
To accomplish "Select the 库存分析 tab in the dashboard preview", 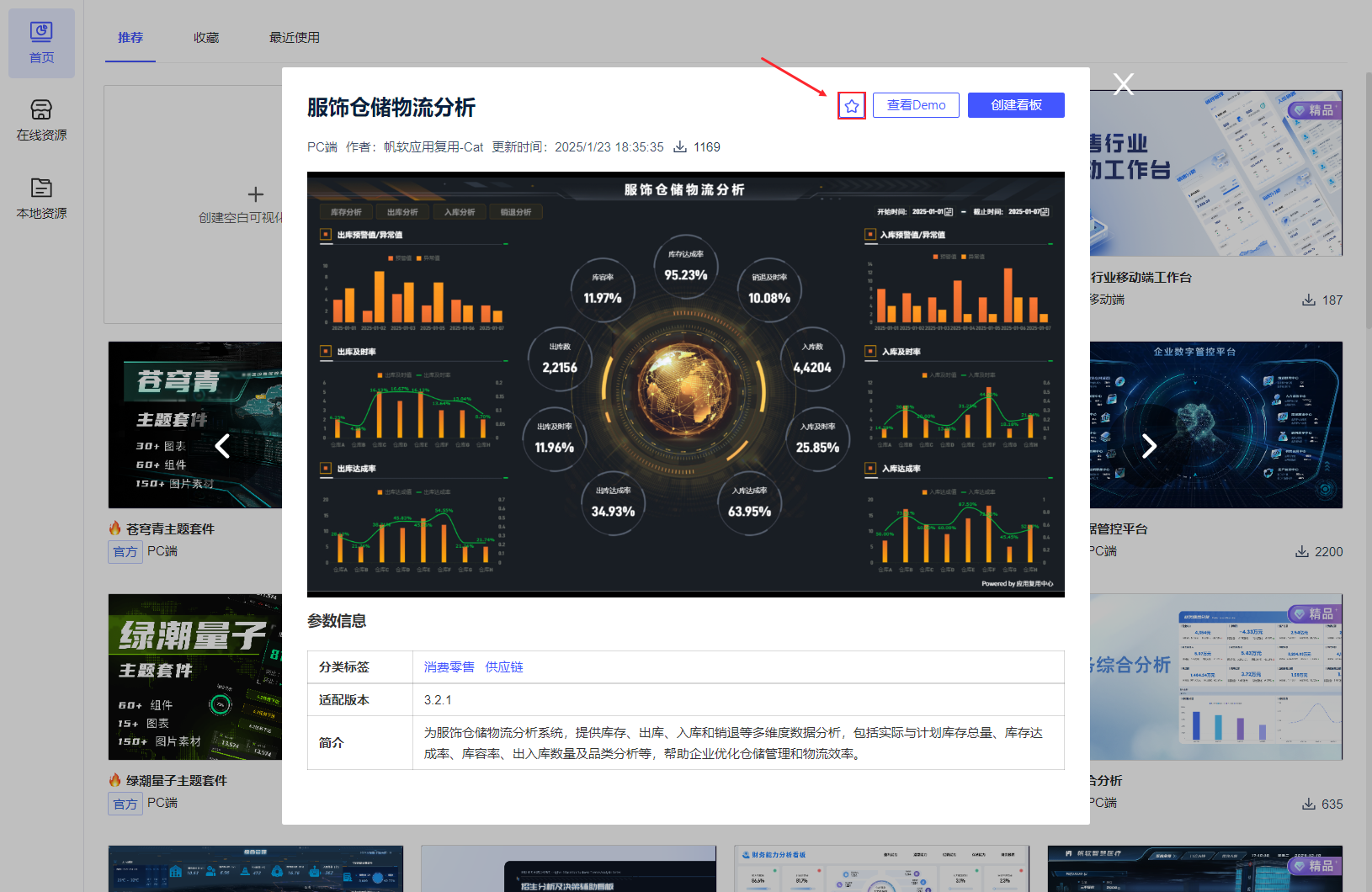I will 346,212.
